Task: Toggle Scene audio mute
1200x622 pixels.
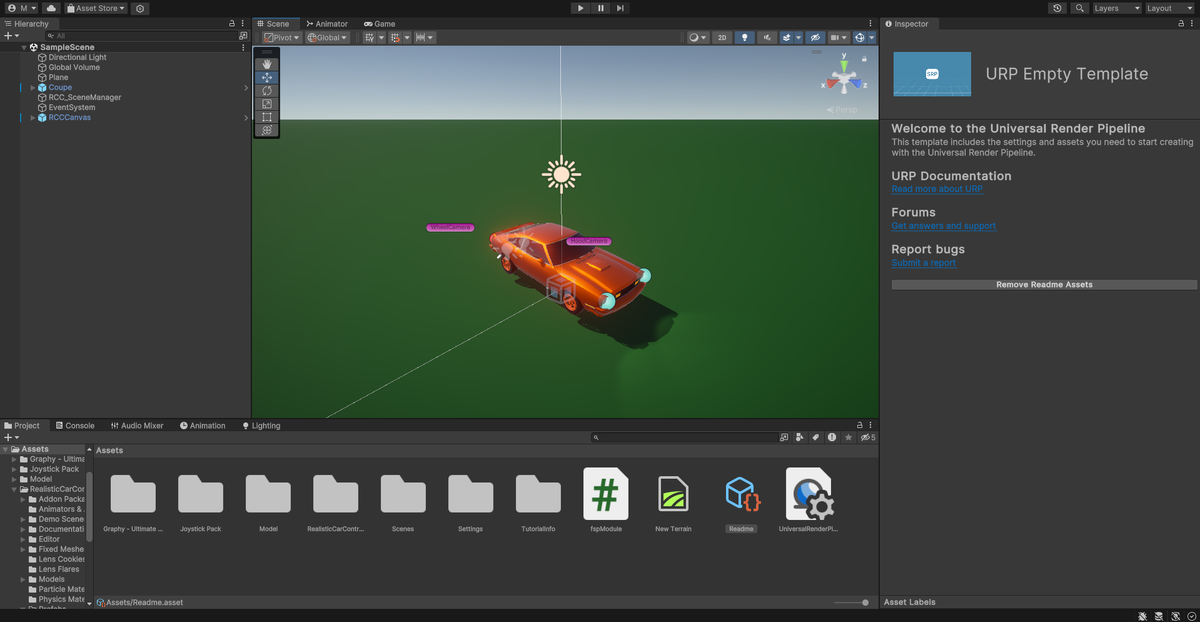Action: click(768, 37)
